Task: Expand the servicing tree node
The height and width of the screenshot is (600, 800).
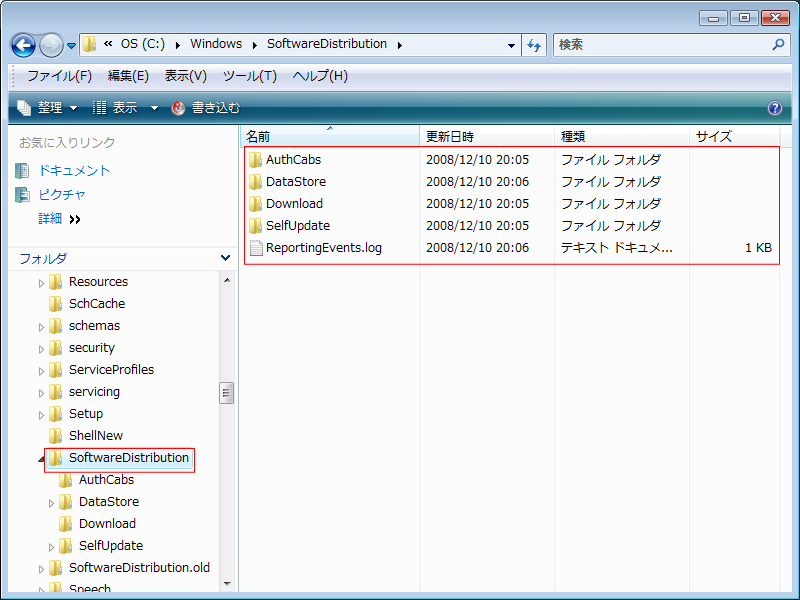Action: click(x=41, y=393)
